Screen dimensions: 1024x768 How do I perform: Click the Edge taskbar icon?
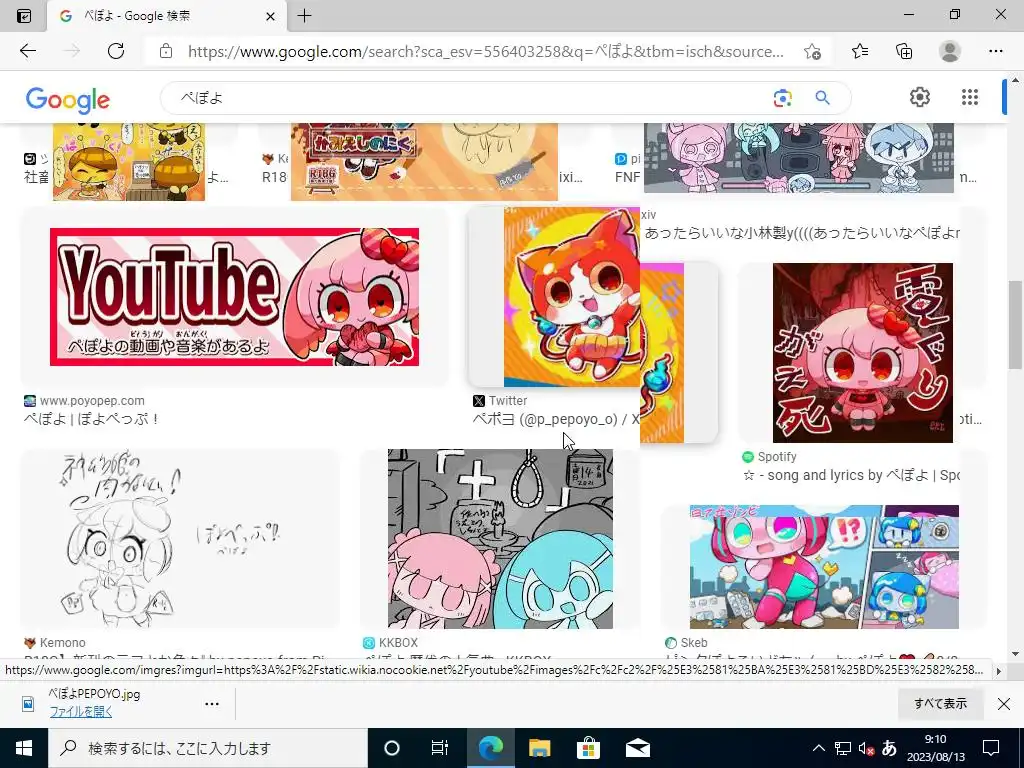[x=490, y=748]
